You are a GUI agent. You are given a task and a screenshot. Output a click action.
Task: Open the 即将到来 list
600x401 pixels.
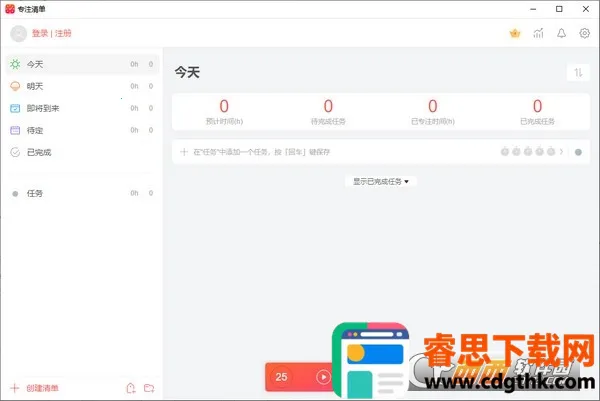(x=43, y=108)
